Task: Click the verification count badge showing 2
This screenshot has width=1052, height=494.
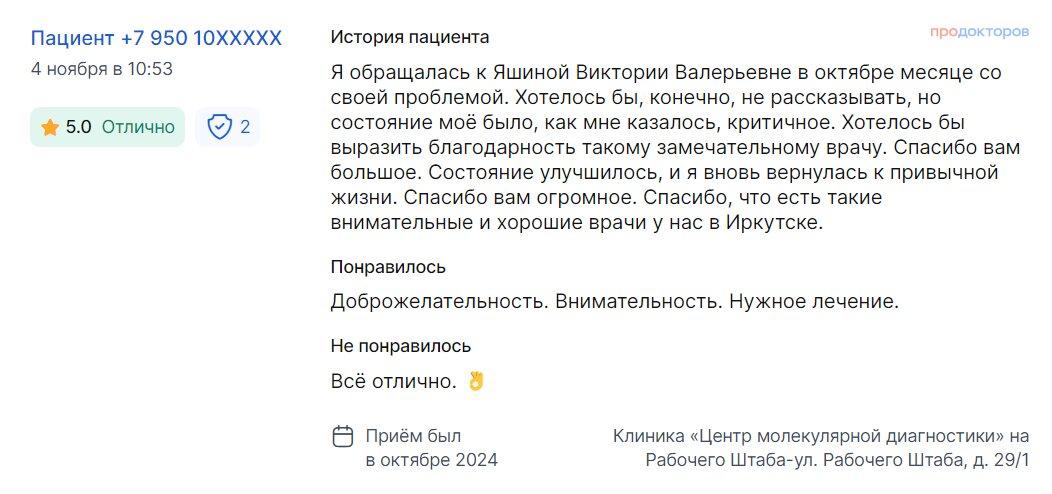Action: 228,127
